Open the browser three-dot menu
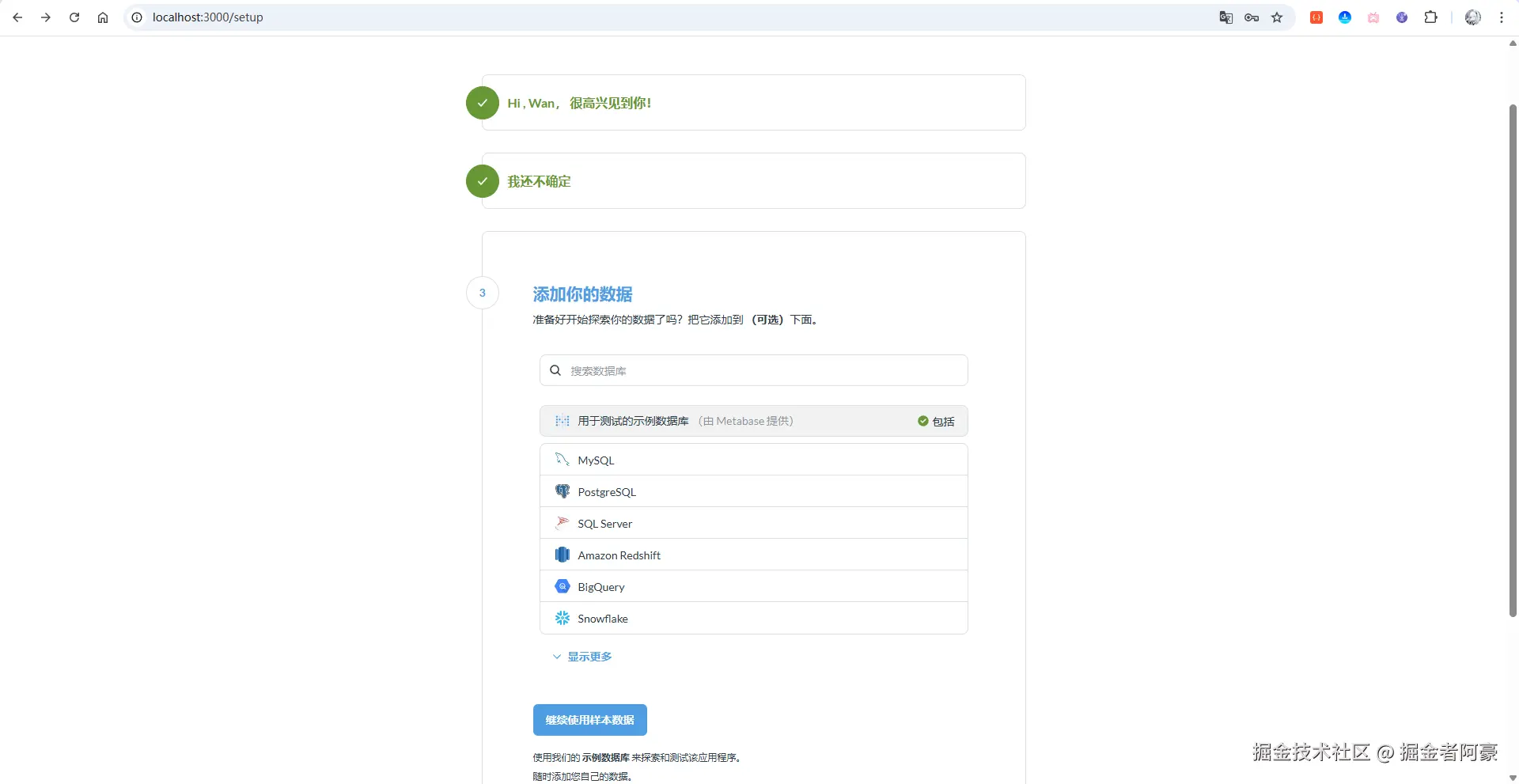Image resolution: width=1519 pixels, height=784 pixels. coord(1502,17)
